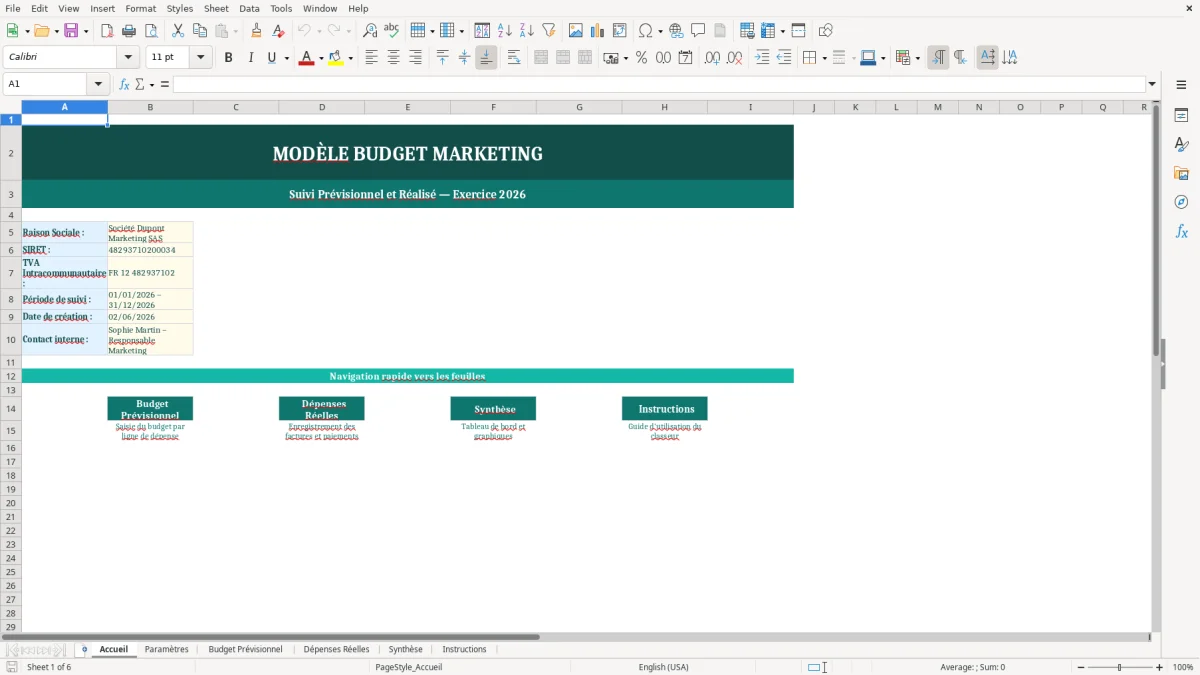Insert a comment
1200x675 pixels.
tap(699, 31)
